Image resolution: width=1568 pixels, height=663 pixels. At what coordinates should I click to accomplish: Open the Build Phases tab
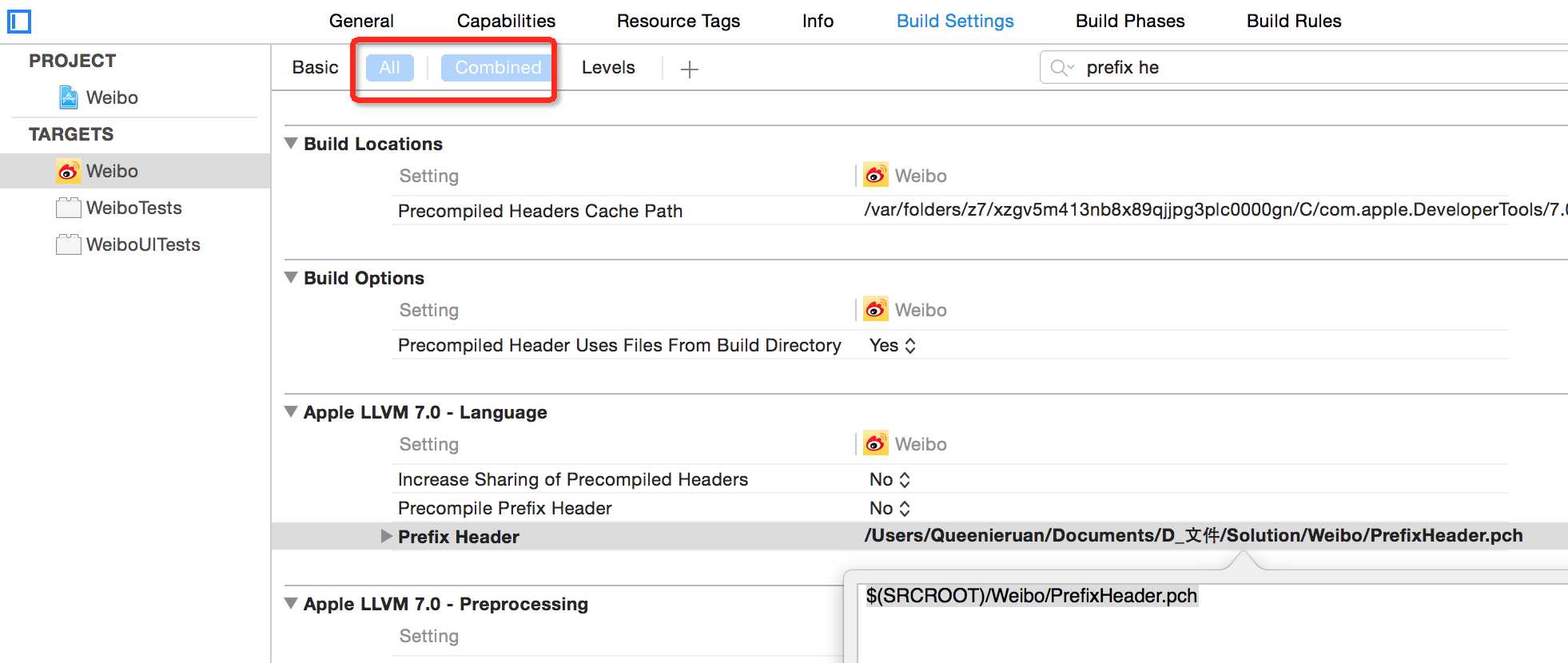[x=1130, y=22]
